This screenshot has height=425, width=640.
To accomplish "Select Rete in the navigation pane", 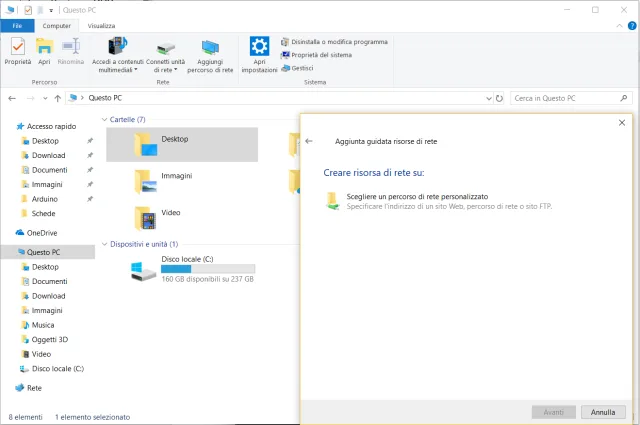I will (x=29, y=388).
